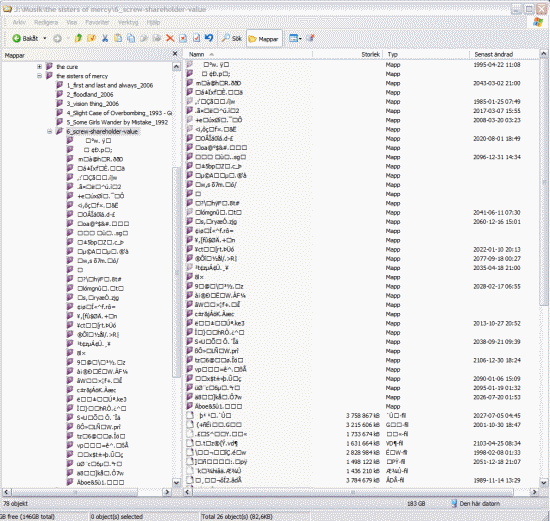The height and width of the screenshot is (521, 550).
Task: Click file icon of 3 758 867 kB row
Action: (x=190, y=415)
